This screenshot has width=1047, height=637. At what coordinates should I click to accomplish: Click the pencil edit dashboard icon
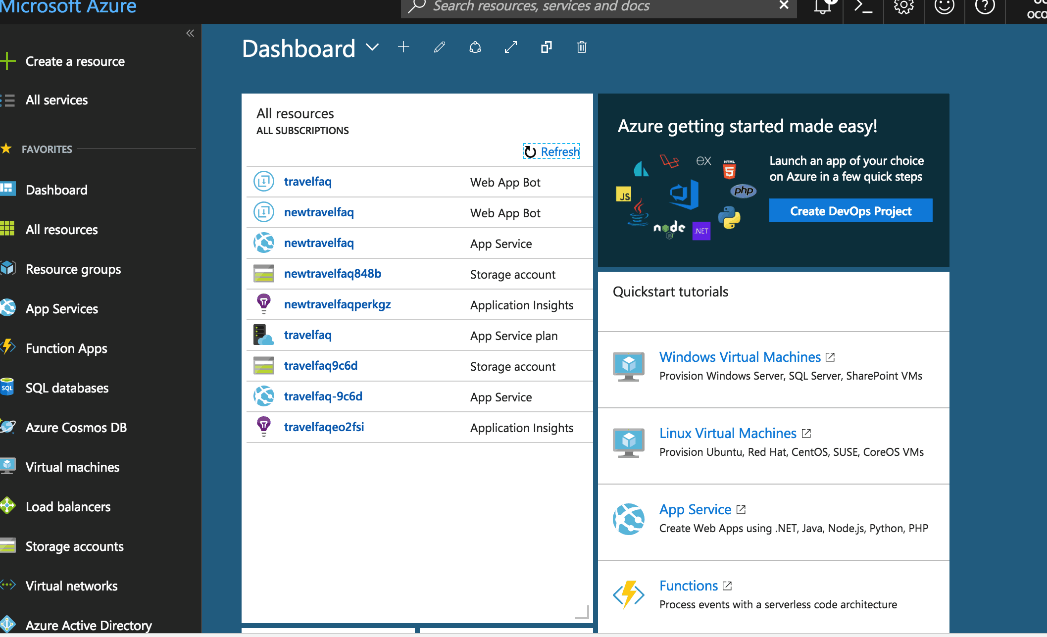(439, 47)
